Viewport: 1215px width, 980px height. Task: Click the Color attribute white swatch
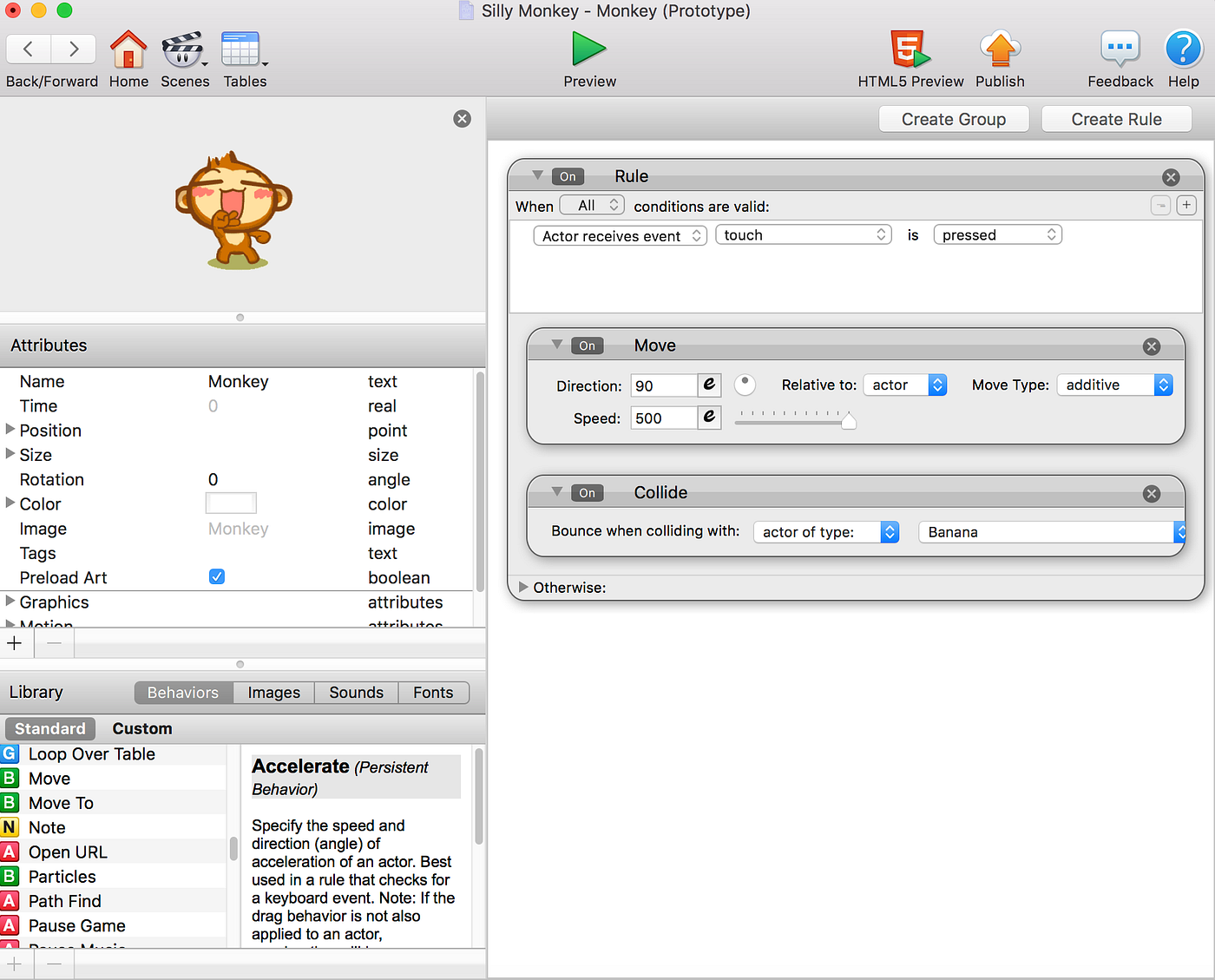click(231, 503)
